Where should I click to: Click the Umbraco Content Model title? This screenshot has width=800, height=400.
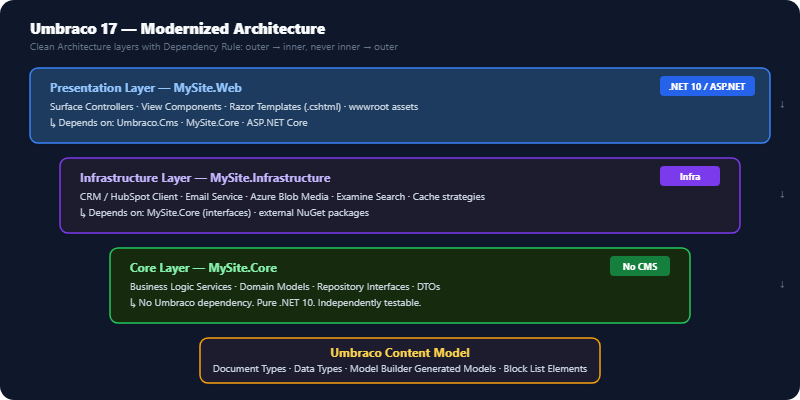pyautogui.click(x=400, y=353)
